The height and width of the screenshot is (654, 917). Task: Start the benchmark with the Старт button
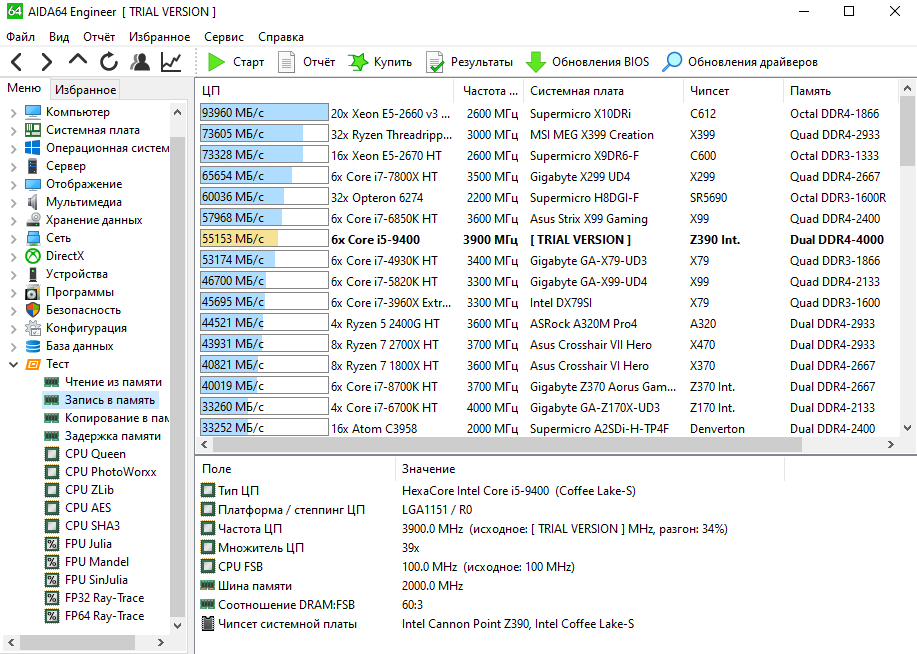pyautogui.click(x=236, y=61)
